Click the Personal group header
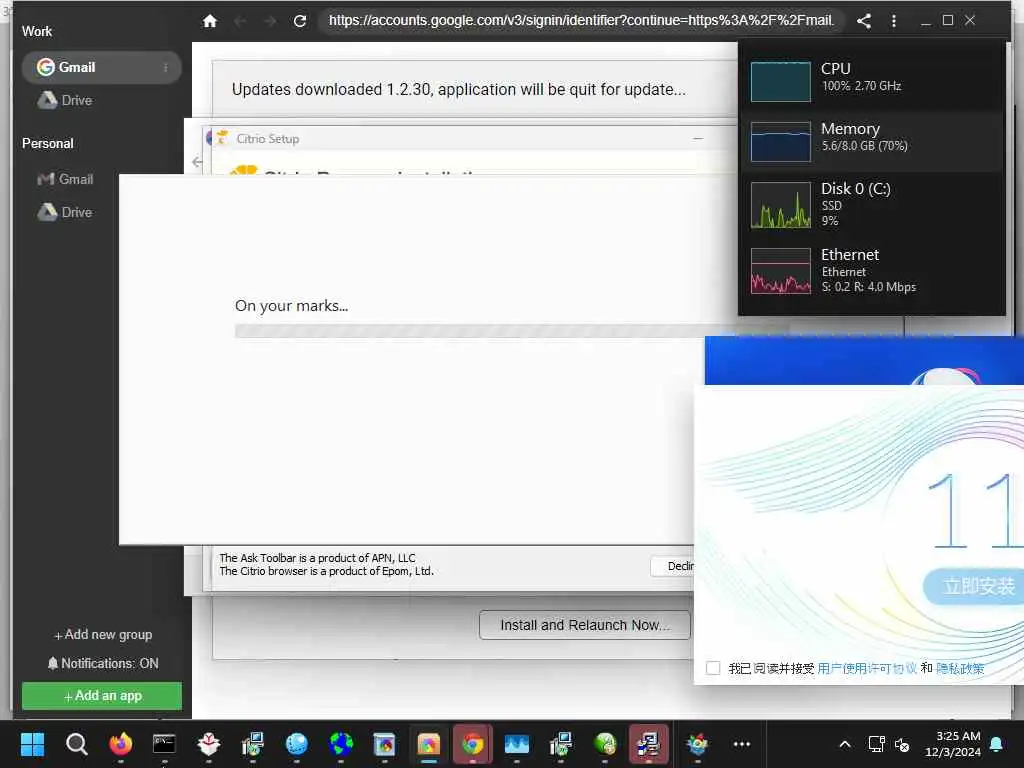Image resolution: width=1024 pixels, height=768 pixels. point(48,143)
